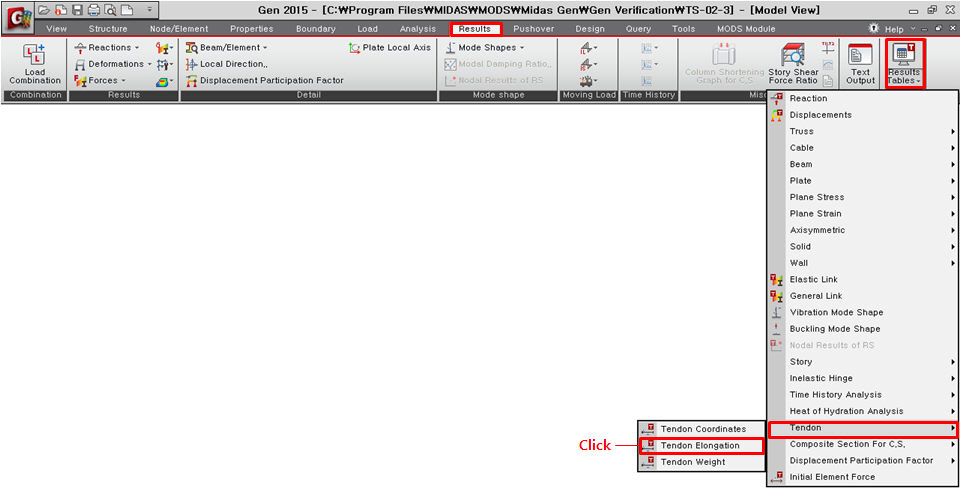The image size is (961, 501).
Task: Expand the Cable submenu
Action: pos(862,148)
